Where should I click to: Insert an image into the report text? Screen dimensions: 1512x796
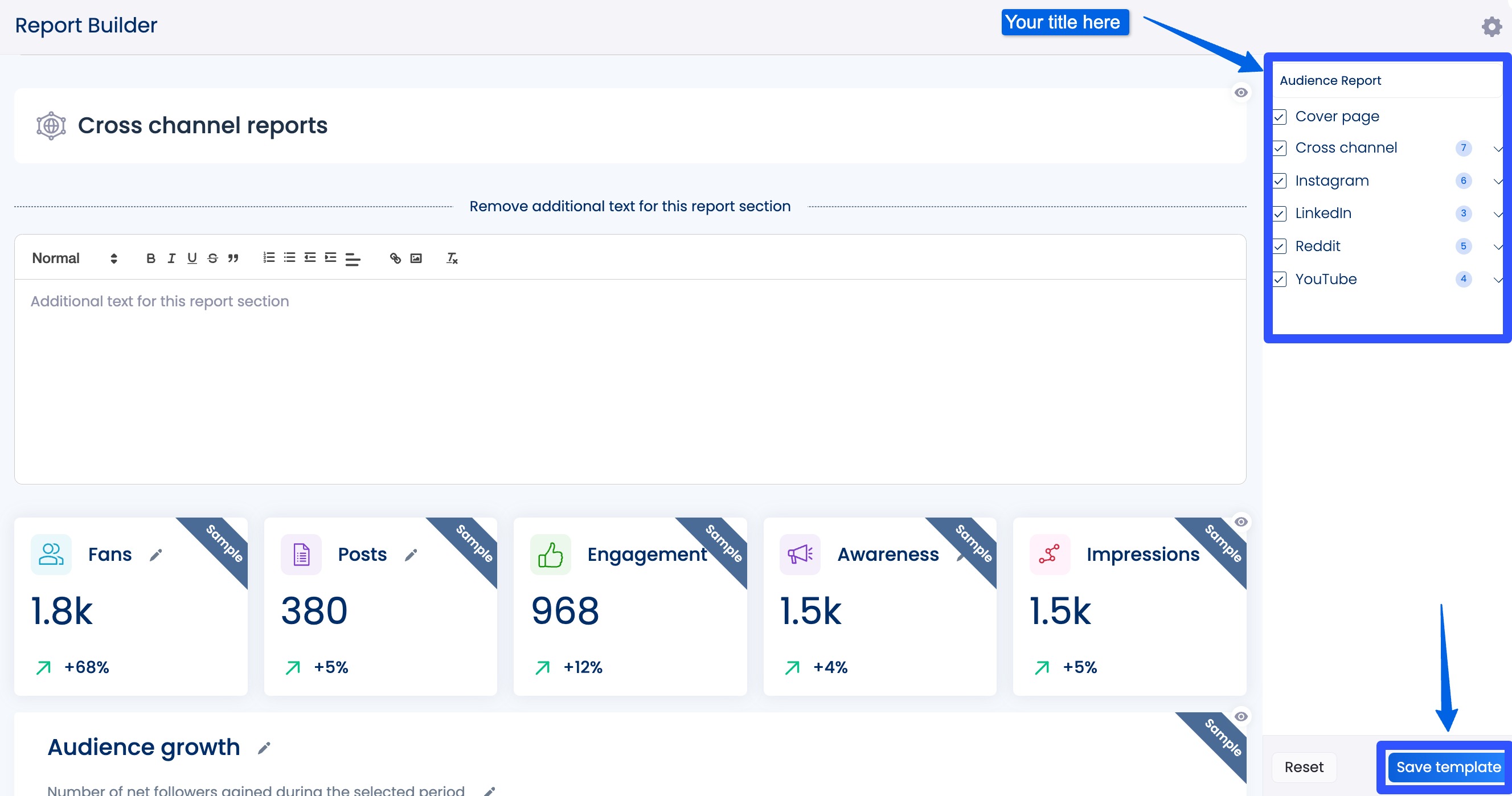[x=416, y=259]
